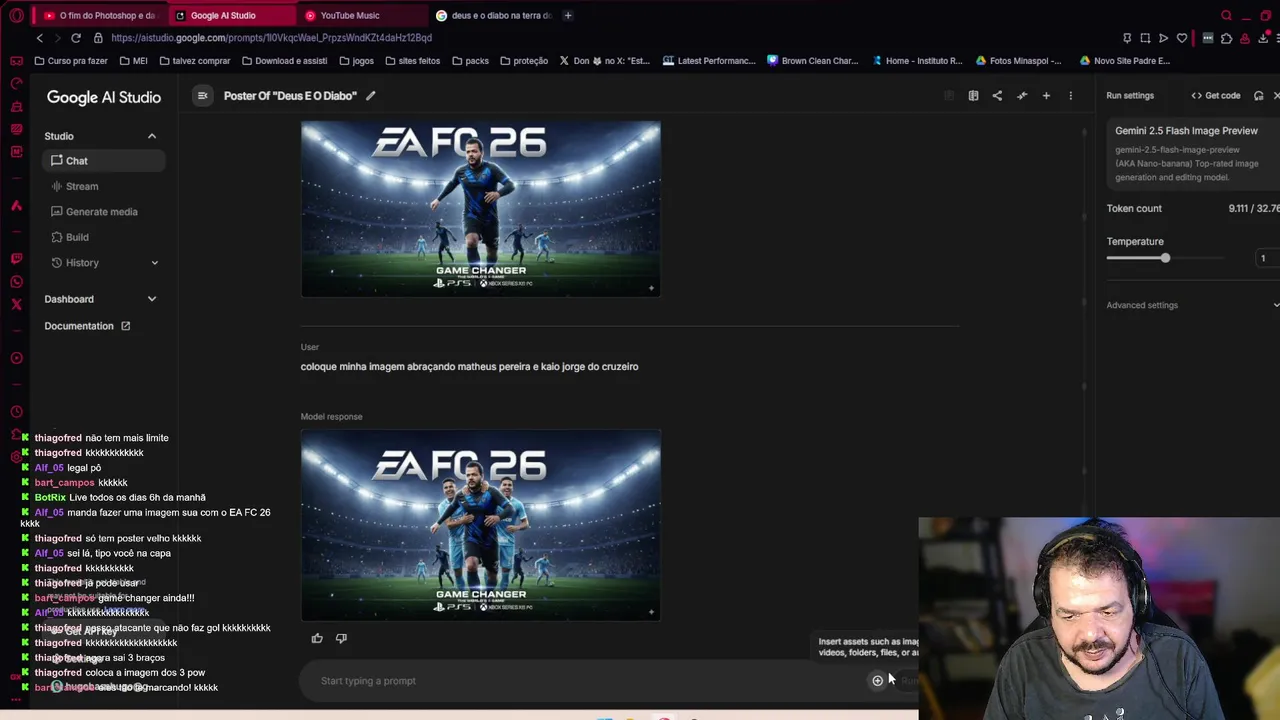Open browser search icon at top right

[x=1226, y=15]
